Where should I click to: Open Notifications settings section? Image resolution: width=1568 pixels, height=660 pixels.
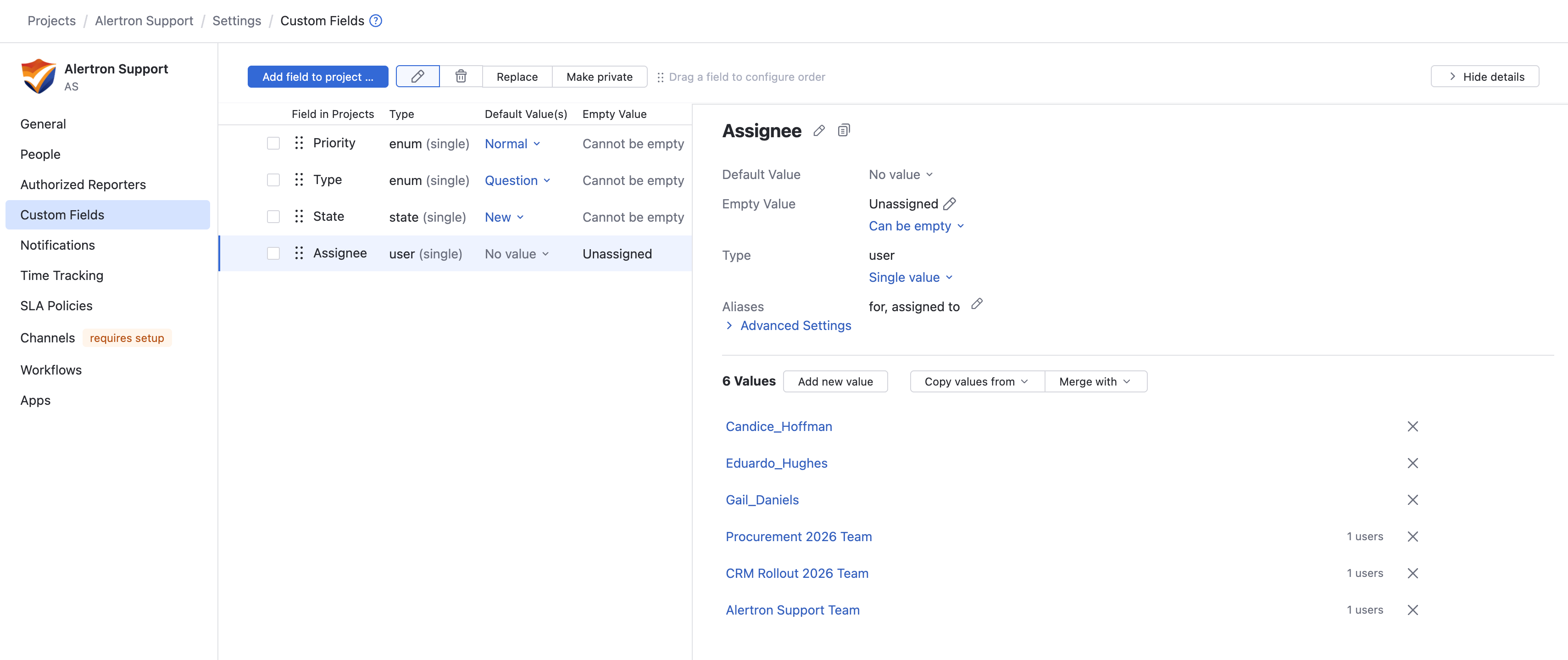point(57,246)
